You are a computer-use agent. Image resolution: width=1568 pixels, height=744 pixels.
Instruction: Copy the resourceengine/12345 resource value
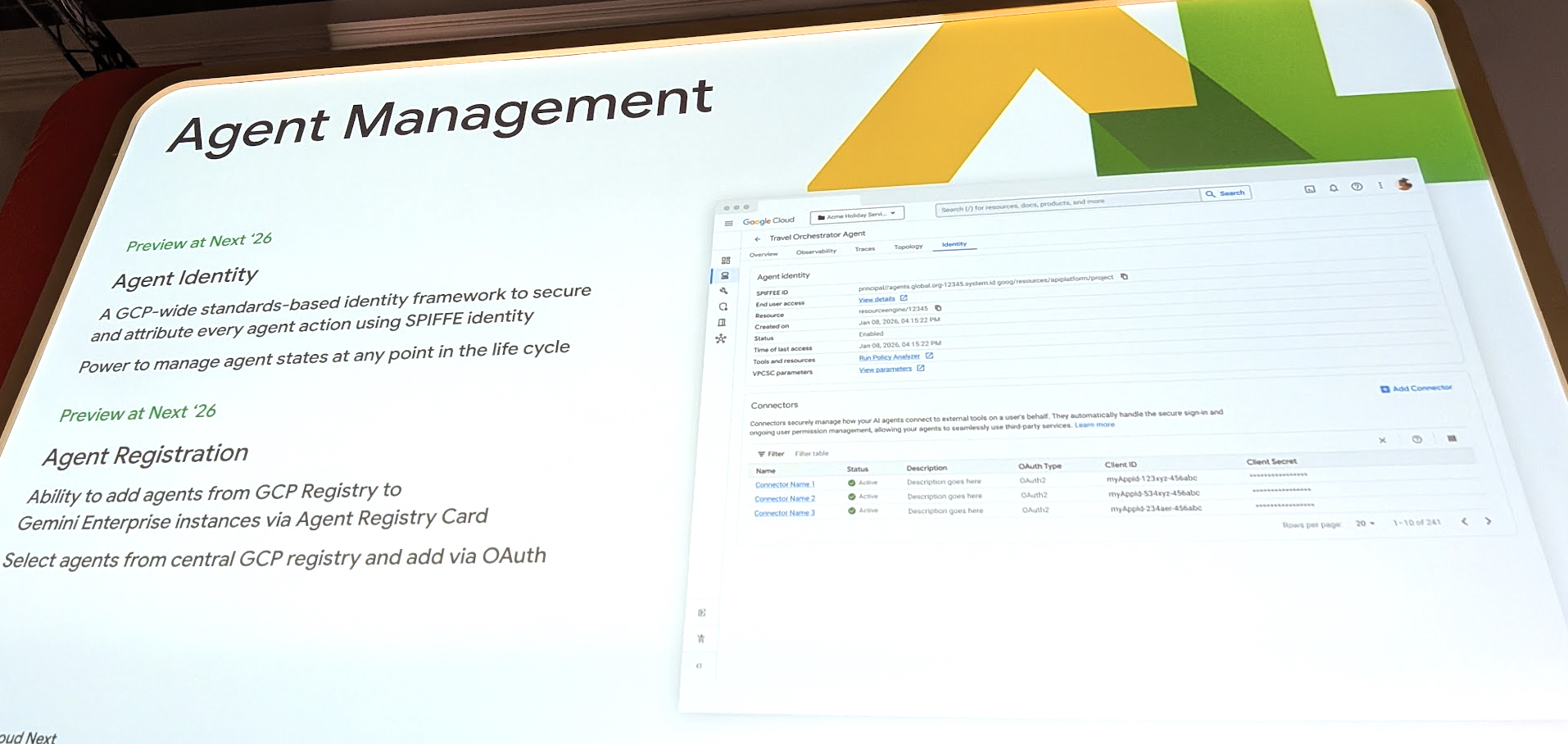(938, 309)
